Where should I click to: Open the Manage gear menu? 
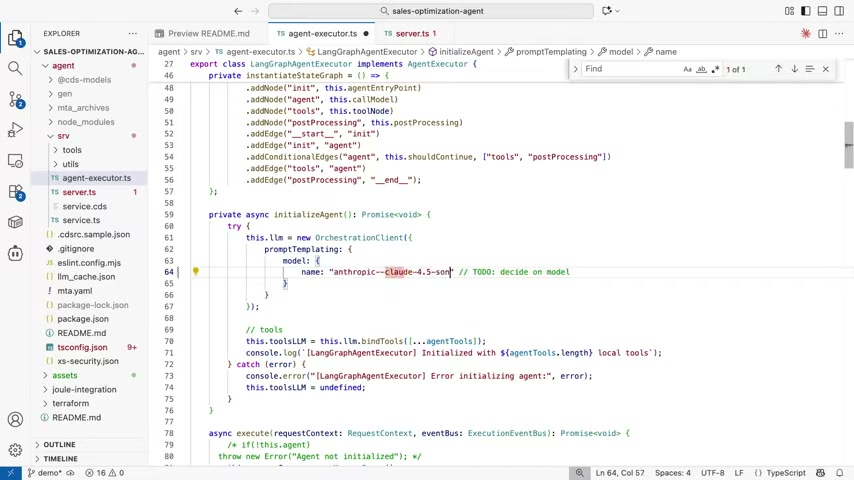(15, 449)
